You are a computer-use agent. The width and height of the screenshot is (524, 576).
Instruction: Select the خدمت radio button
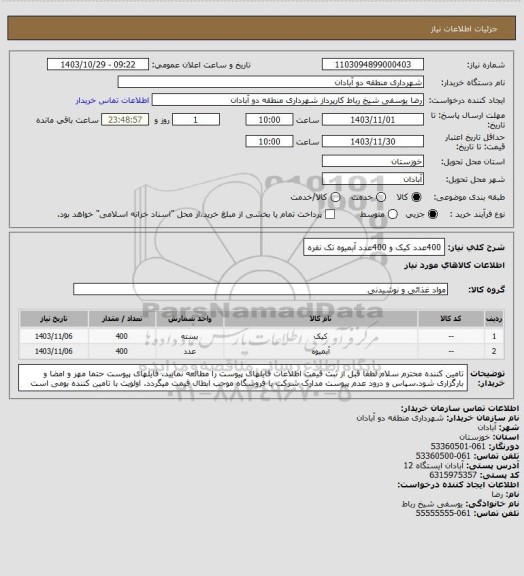coord(381,197)
